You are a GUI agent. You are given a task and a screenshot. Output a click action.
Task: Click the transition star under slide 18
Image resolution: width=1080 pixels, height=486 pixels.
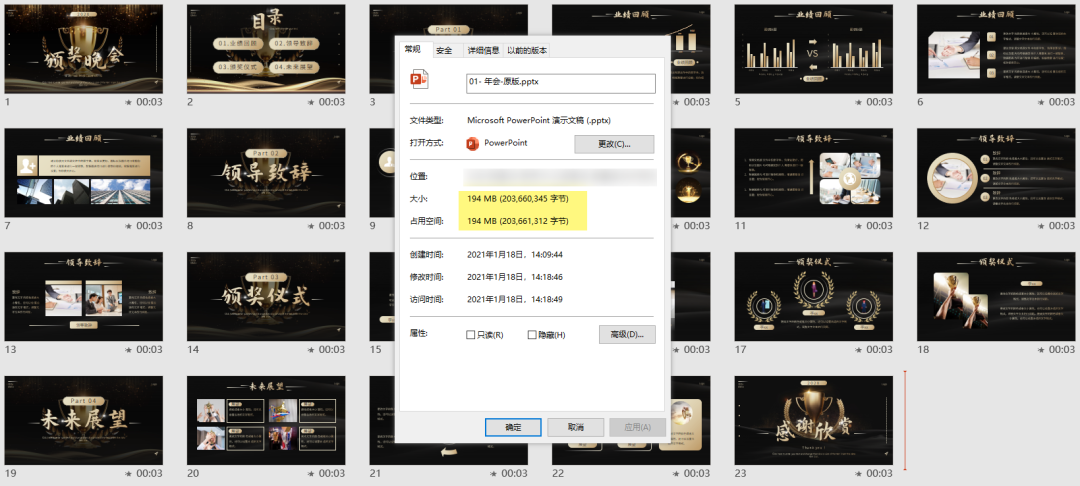click(x=1041, y=350)
